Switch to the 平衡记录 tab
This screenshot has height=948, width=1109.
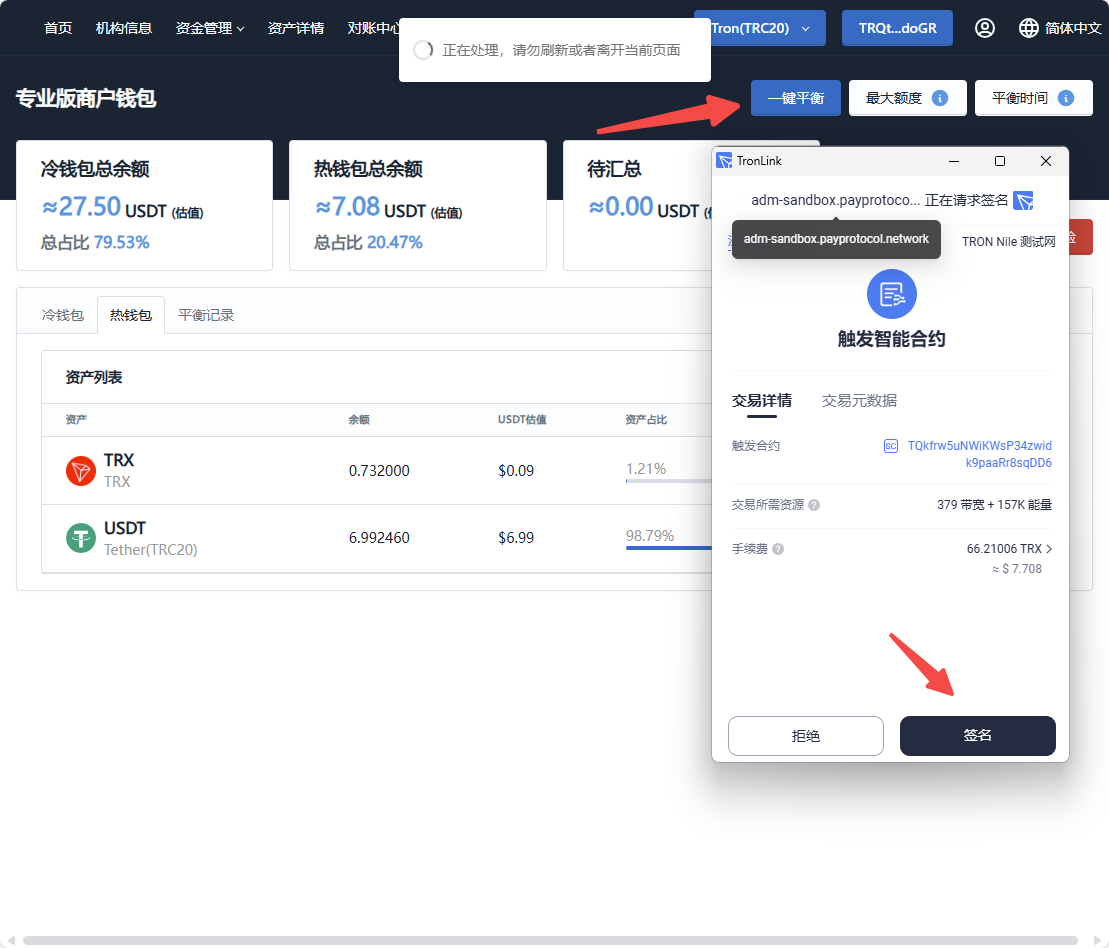pos(206,315)
